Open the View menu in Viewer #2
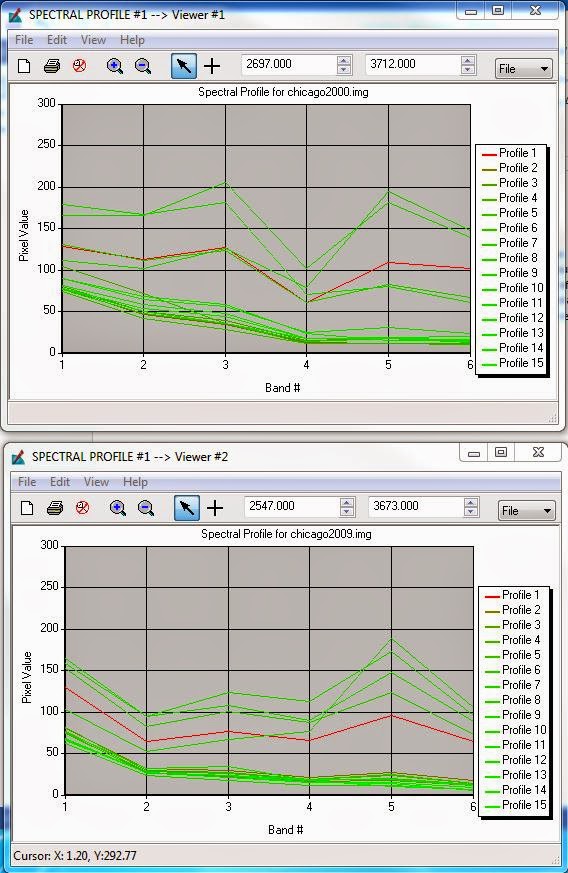The height and width of the screenshot is (873, 568). click(x=96, y=482)
